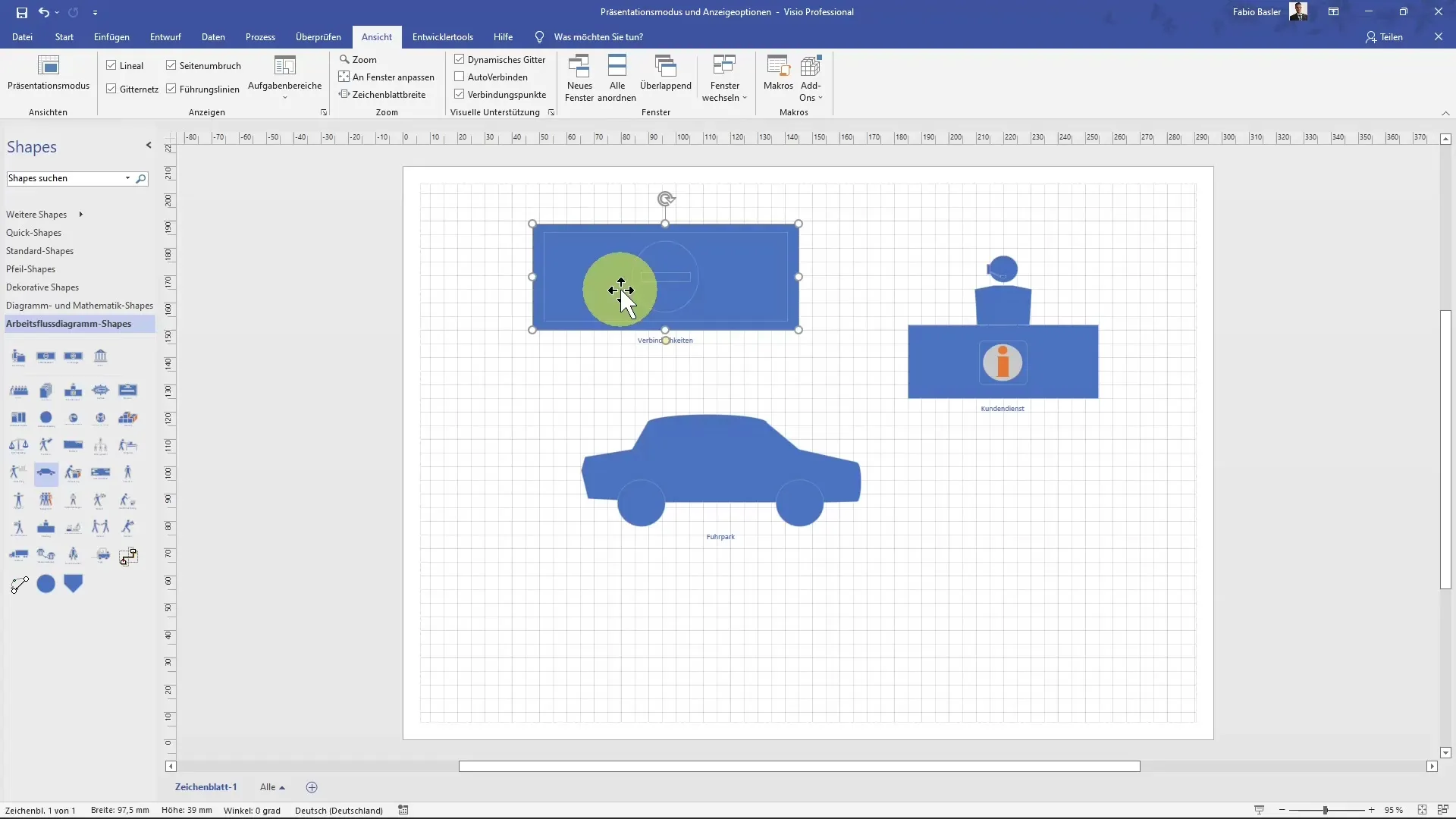
Task: Enable the AutoVerbinden checkbox
Action: [x=460, y=77]
